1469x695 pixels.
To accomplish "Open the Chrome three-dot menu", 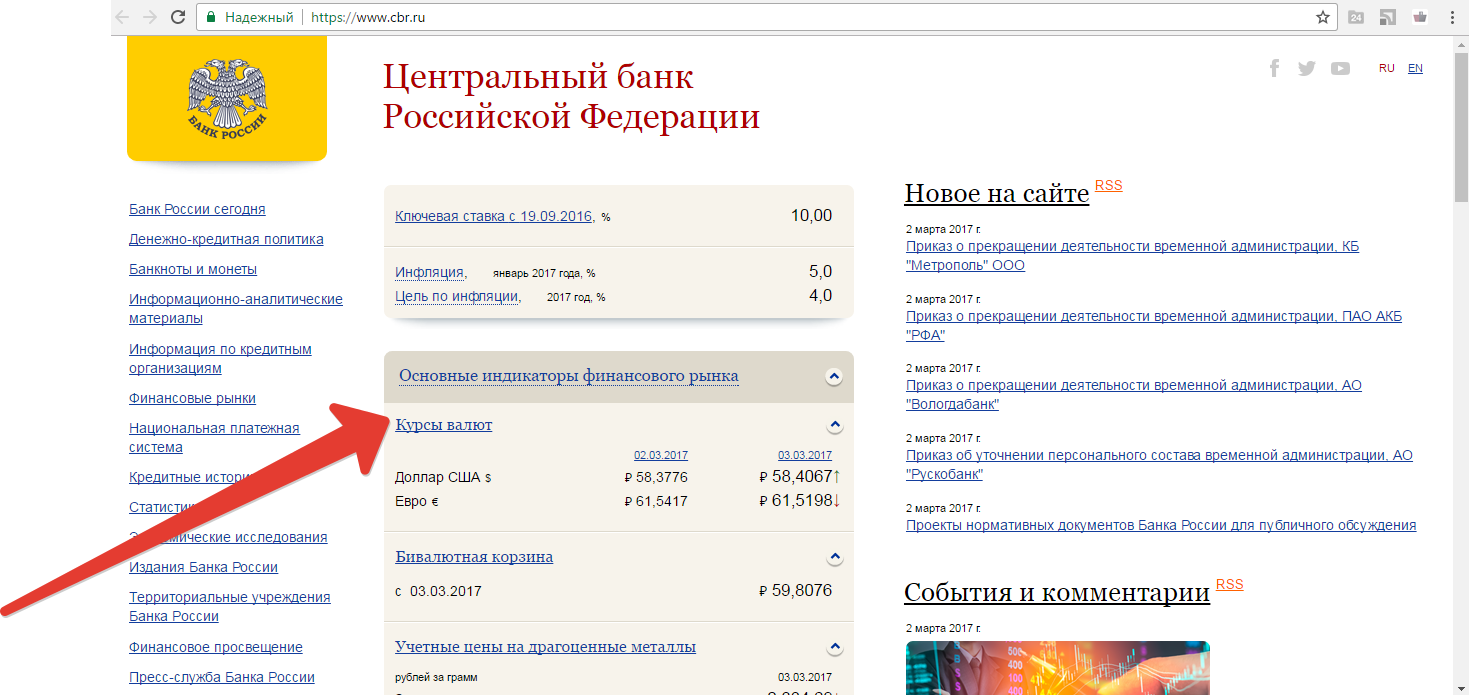I will (x=1451, y=17).
